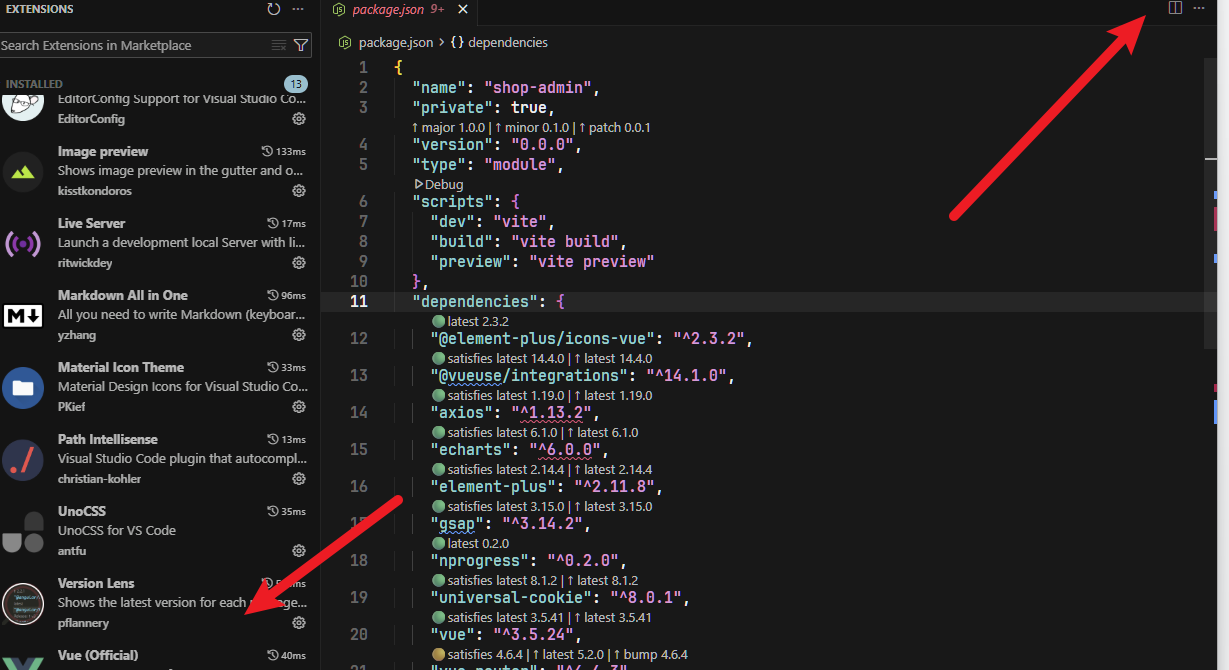The width and height of the screenshot is (1229, 670).
Task: Update axios to latest 1.19.0
Action: (613, 395)
